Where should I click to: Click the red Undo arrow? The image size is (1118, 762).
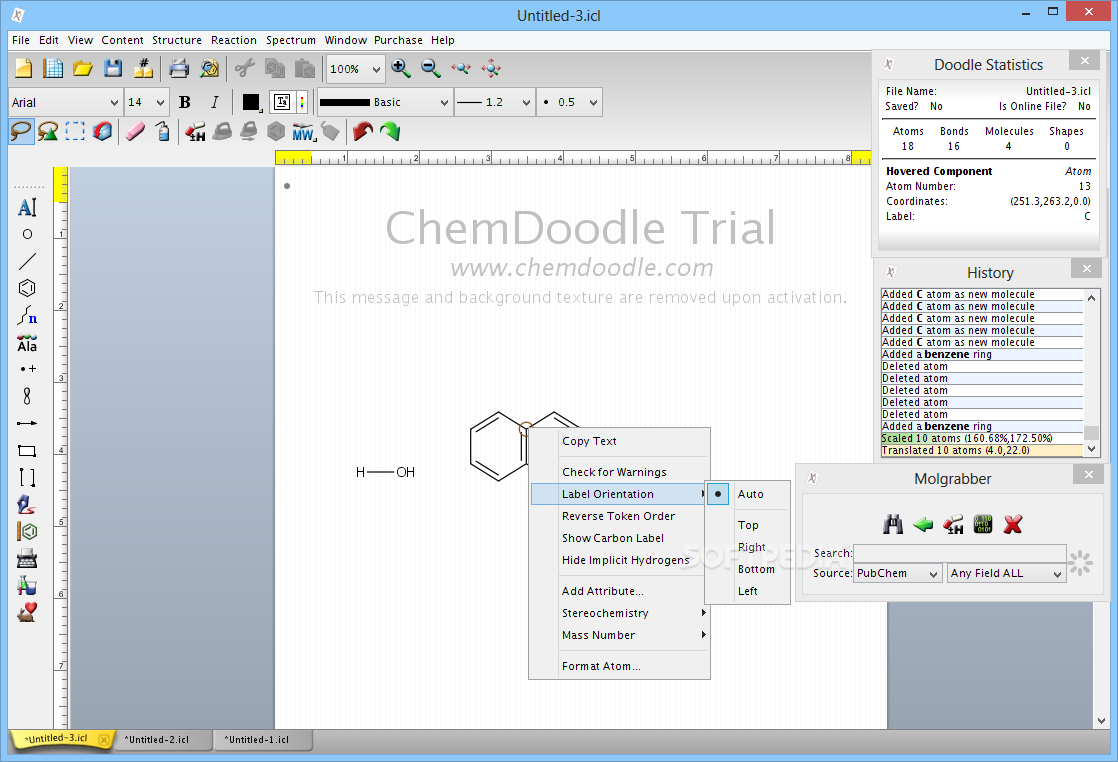click(x=362, y=132)
